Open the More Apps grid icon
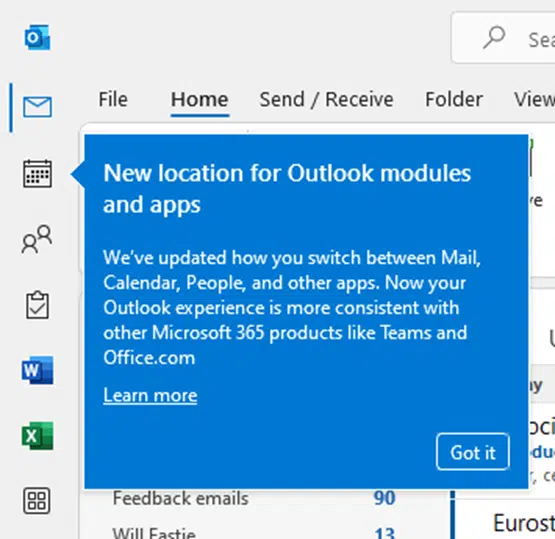This screenshot has height=539, width=555. tap(37, 500)
